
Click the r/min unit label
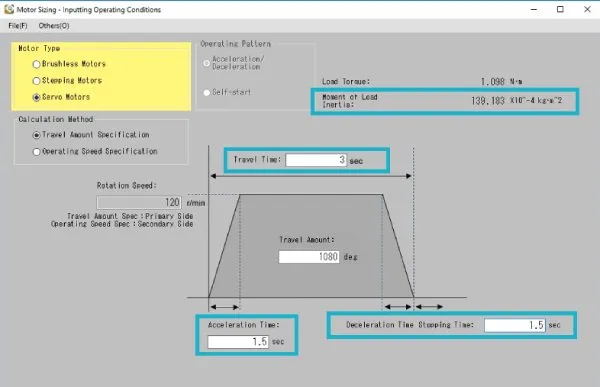(196, 203)
